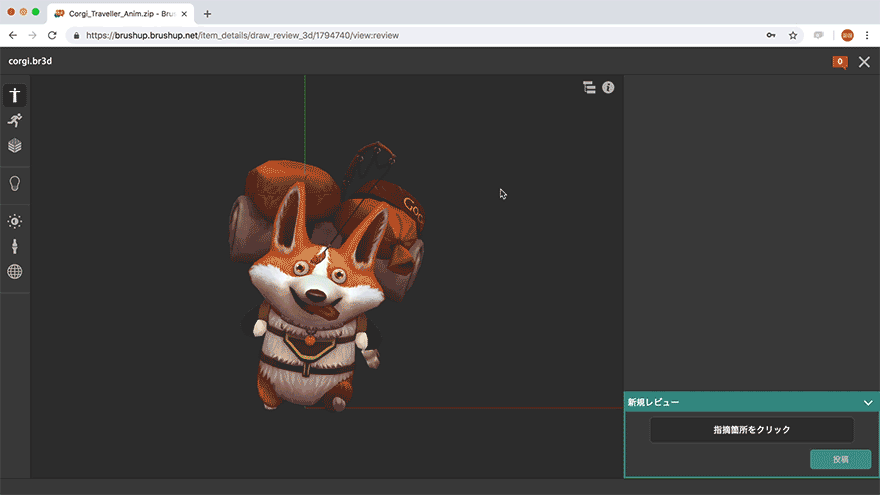Click the address bar URL
Image resolution: width=880 pixels, height=495 pixels.
point(242,35)
